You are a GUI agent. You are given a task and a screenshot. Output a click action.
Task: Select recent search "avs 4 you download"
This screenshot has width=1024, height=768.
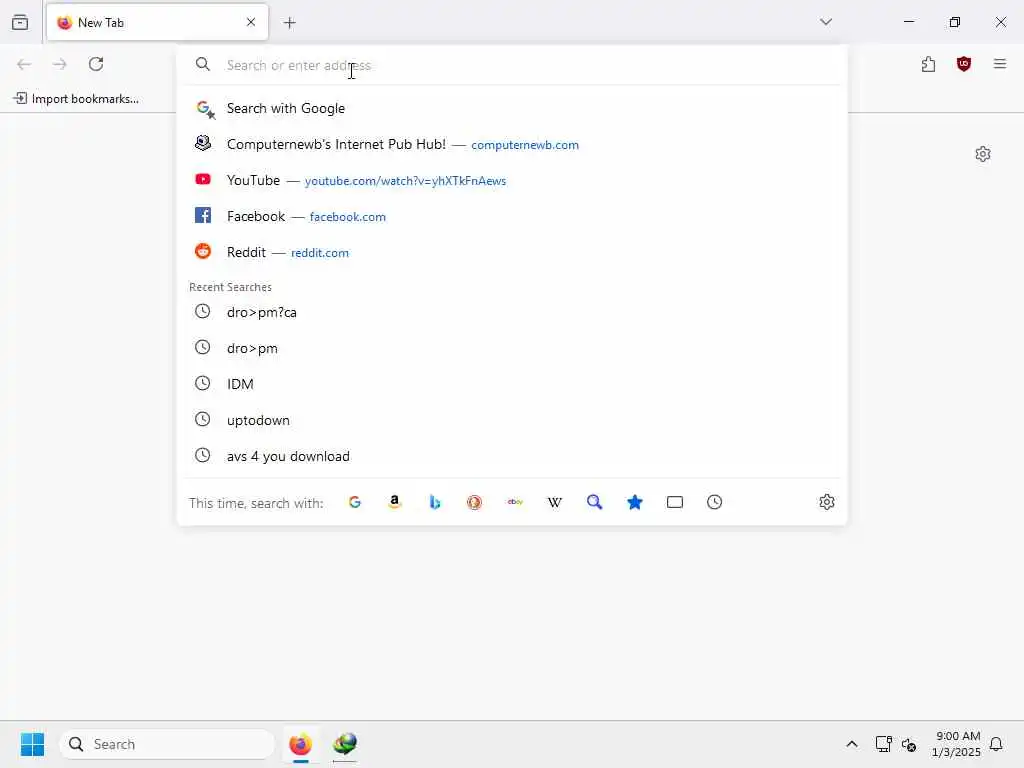512,456
